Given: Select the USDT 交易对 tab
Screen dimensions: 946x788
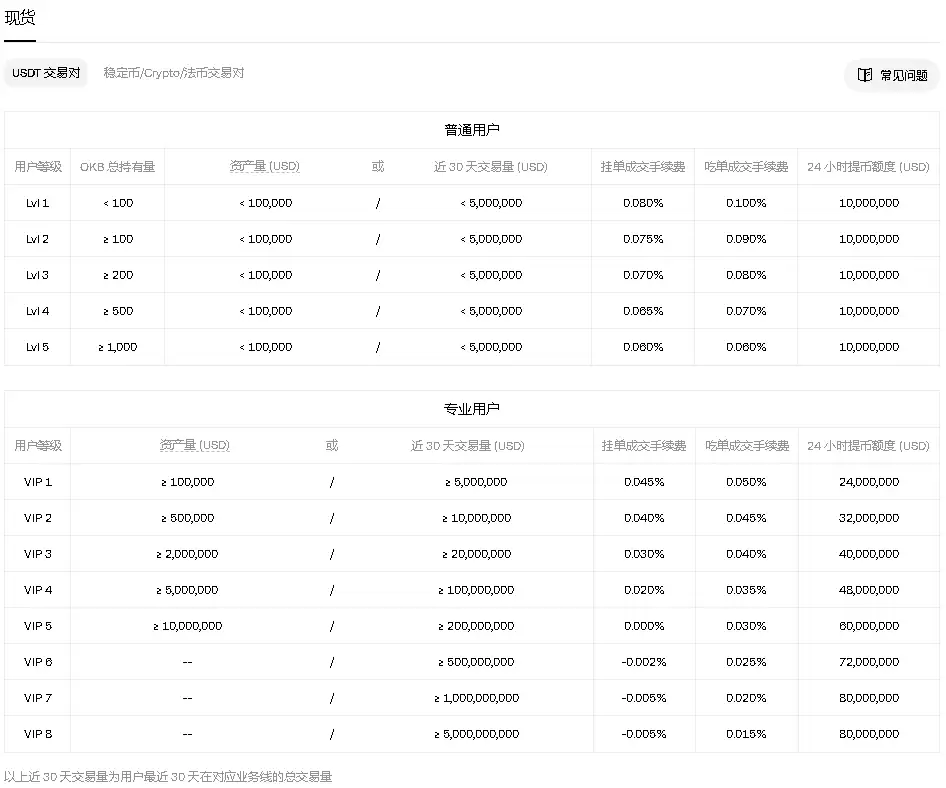Looking at the screenshot, I should (46, 73).
